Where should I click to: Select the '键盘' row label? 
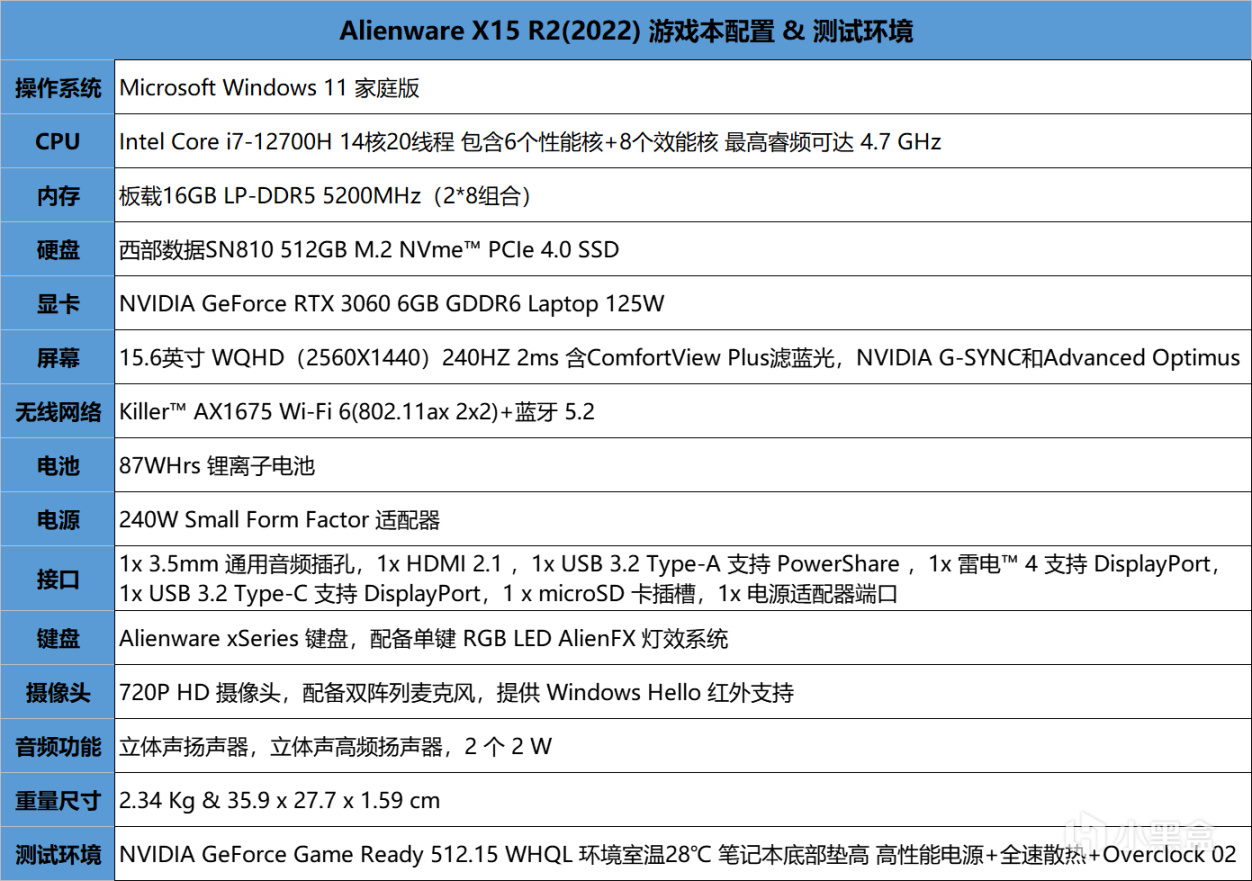[x=57, y=638]
